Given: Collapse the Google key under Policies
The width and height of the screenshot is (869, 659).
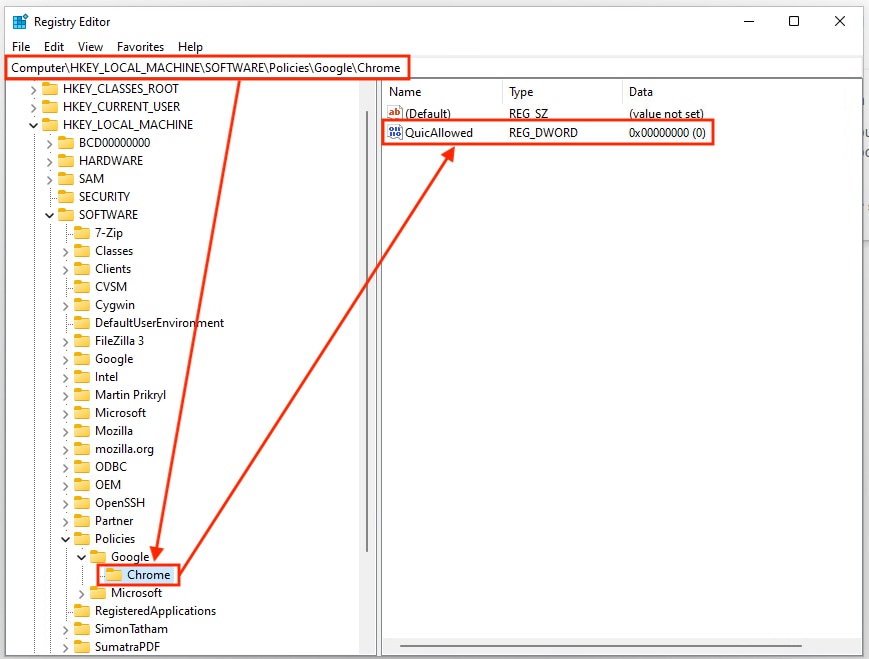Looking at the screenshot, I should pyautogui.click(x=81, y=557).
